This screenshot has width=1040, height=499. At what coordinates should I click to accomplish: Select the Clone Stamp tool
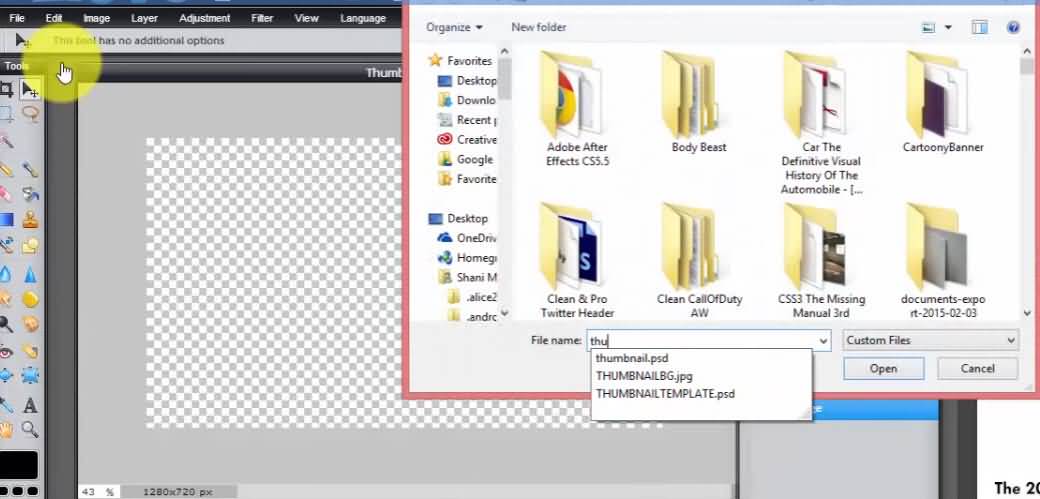(30, 220)
